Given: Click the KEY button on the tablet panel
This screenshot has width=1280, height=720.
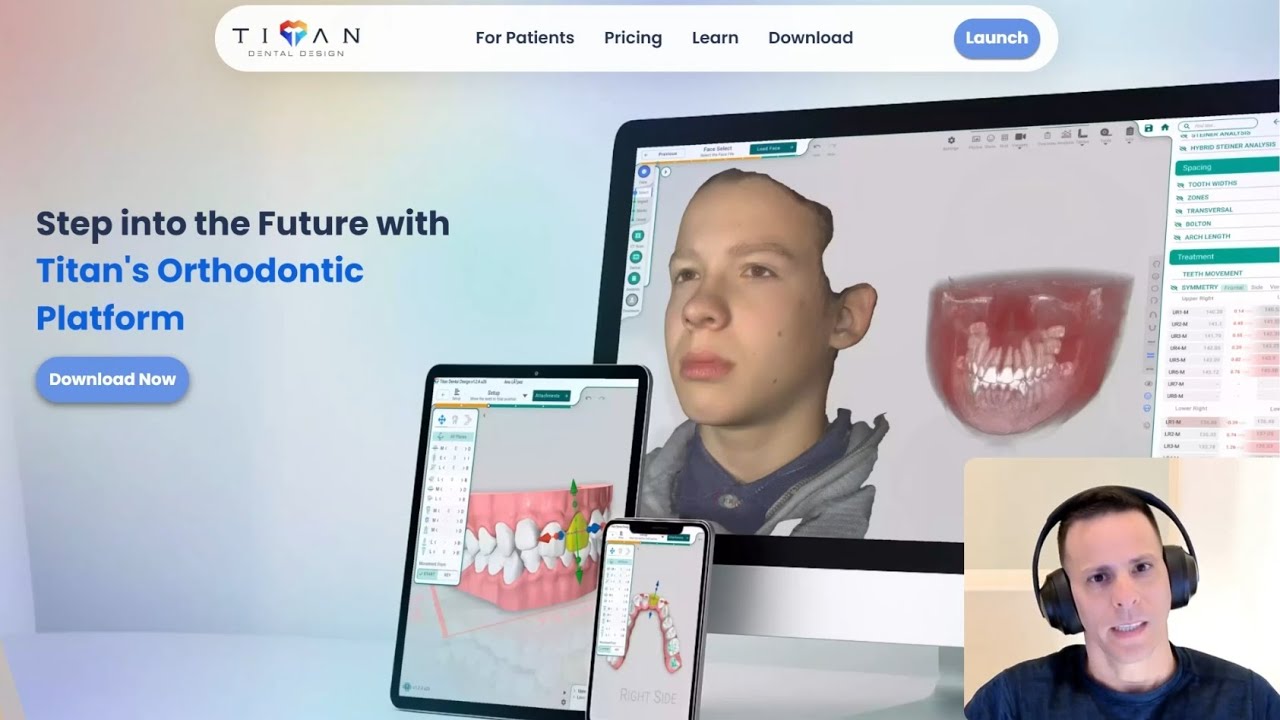Looking at the screenshot, I should 447,574.
